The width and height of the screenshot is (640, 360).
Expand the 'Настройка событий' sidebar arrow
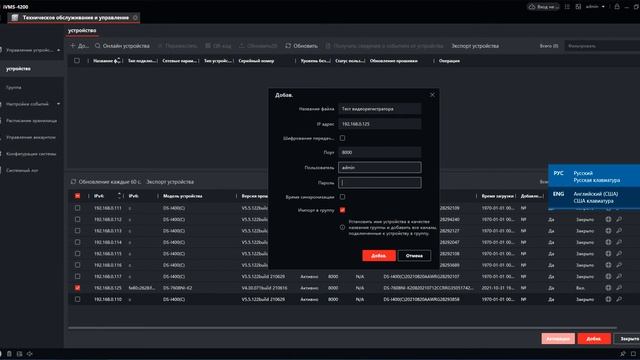58,104
